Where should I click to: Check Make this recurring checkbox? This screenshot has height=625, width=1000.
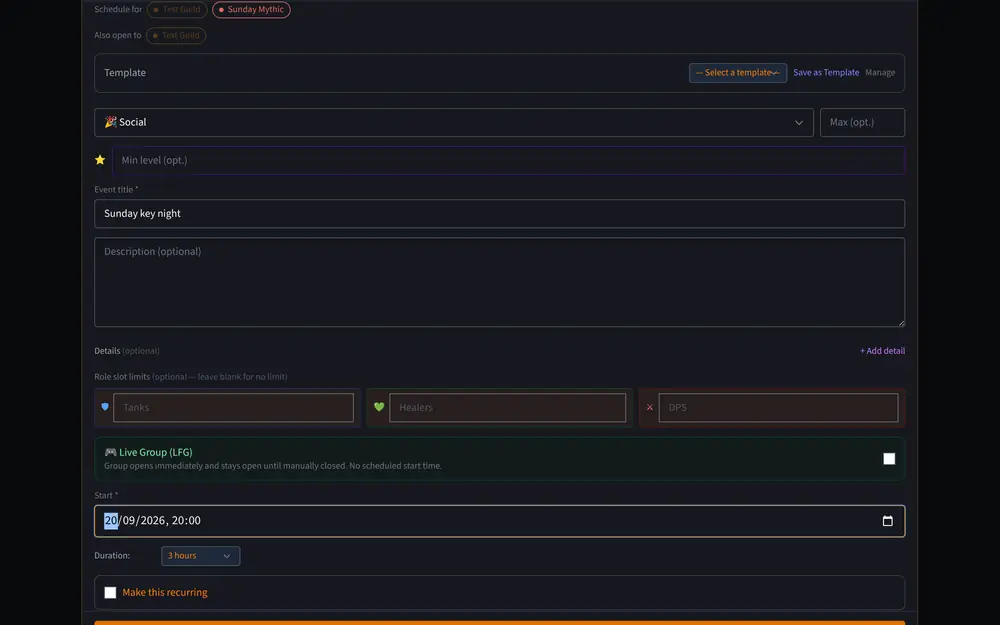click(110, 592)
